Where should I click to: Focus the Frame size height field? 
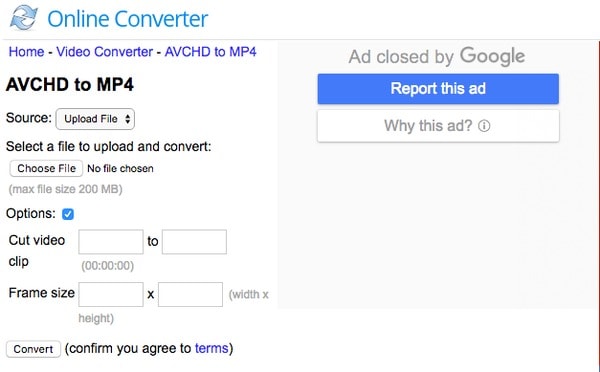[x=191, y=294]
